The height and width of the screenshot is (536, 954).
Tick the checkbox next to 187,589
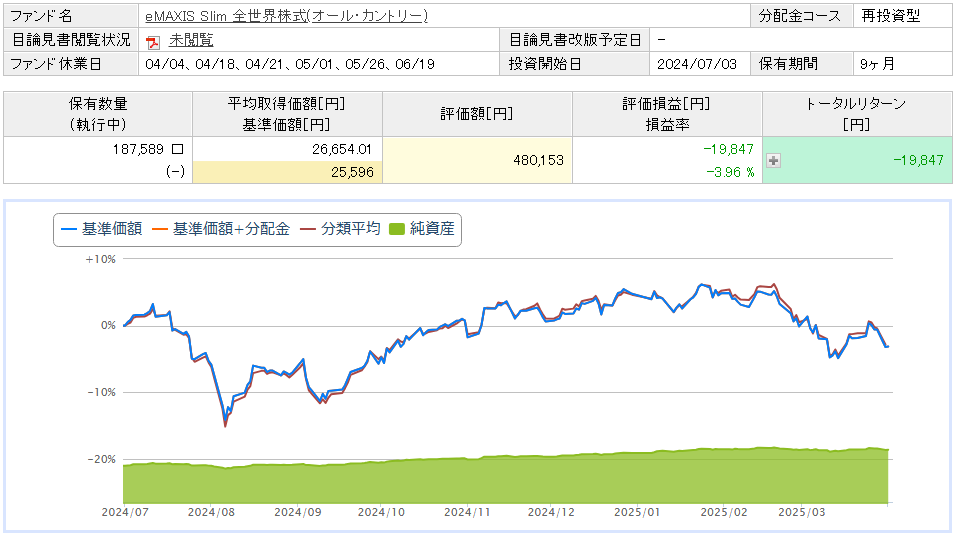(178, 149)
